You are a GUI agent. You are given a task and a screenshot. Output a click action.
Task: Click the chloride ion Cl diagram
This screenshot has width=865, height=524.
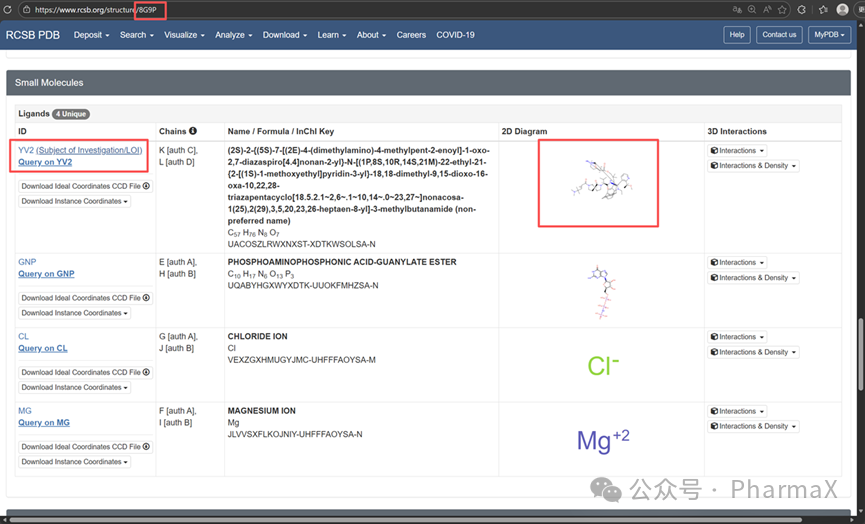click(x=603, y=366)
